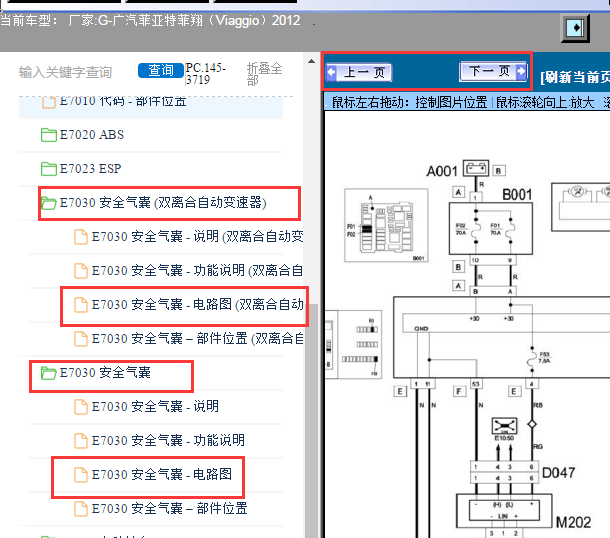610x538 pixels.
Task: Click 折叠全部 to collapse all
Action: [x=264, y=74]
